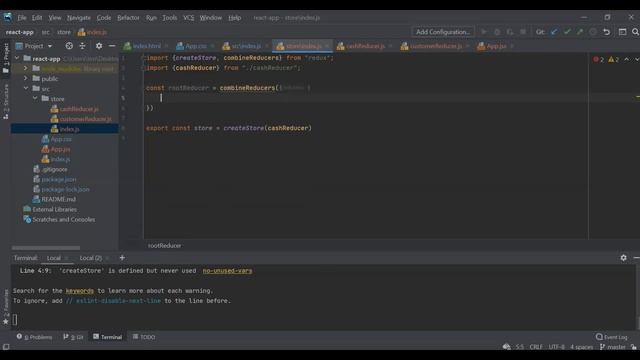Click the Git history clock icon
This screenshot has width=640, height=360.
pyautogui.click(x=593, y=32)
